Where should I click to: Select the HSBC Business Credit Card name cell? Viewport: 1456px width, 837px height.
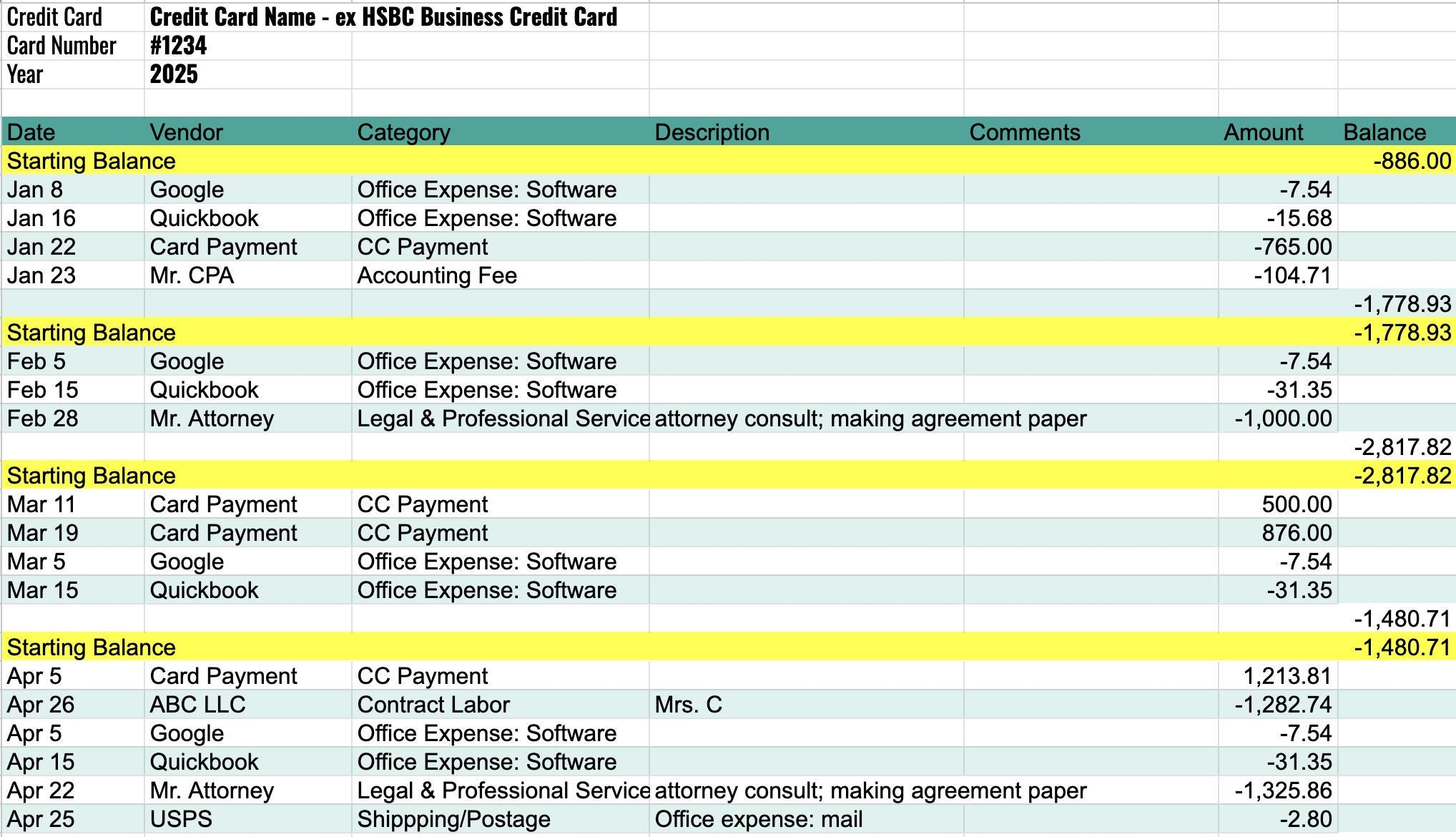(x=383, y=17)
